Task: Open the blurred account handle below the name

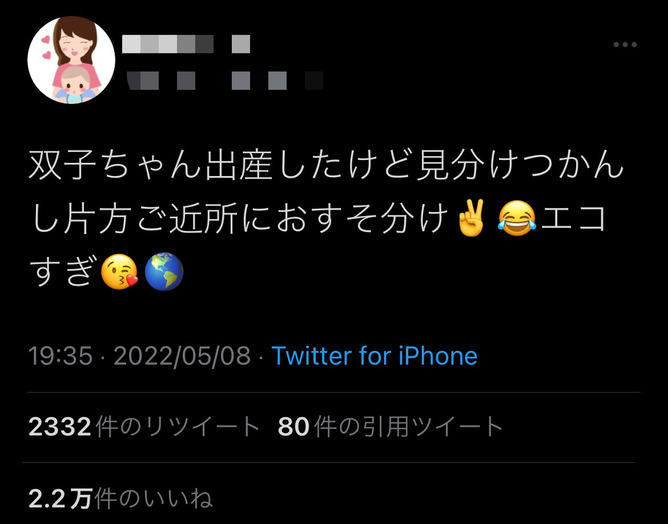Action: 225,81
